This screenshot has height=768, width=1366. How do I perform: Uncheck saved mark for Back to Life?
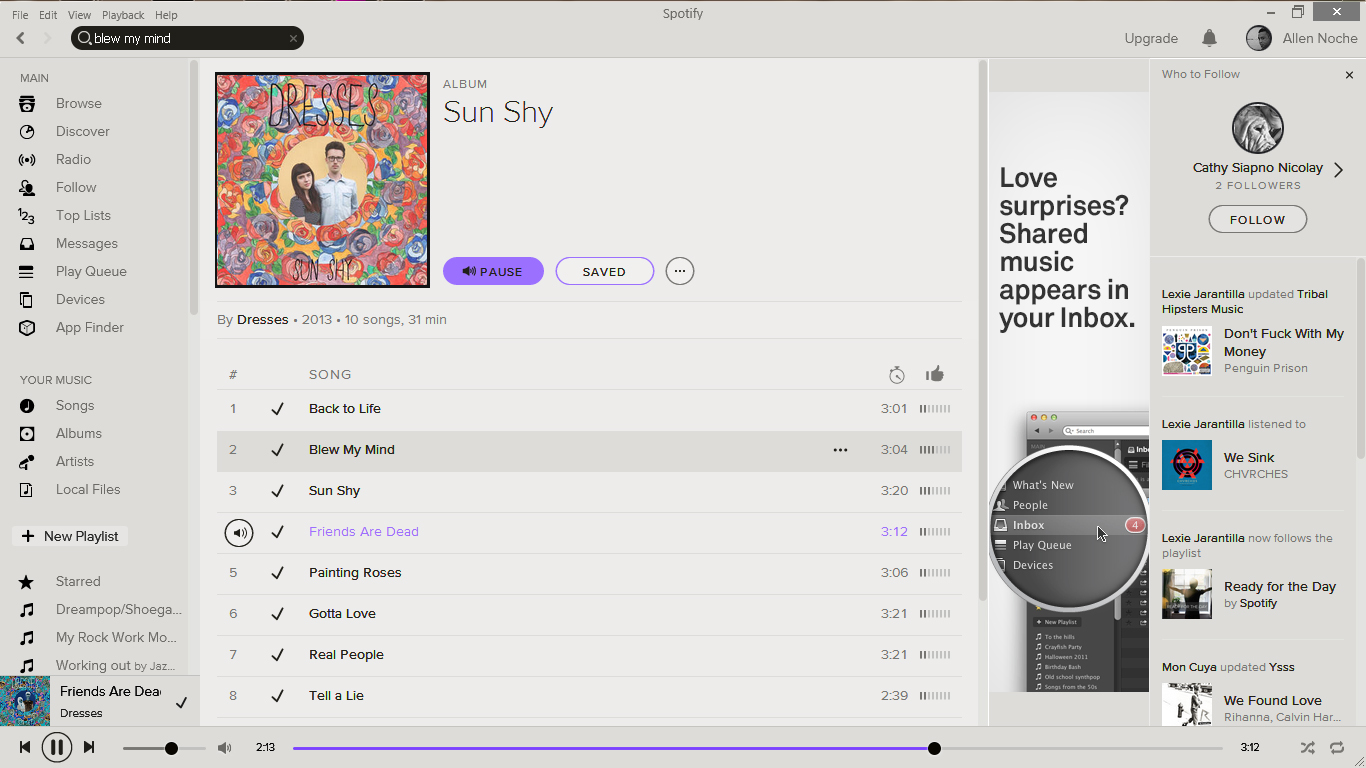pos(277,409)
